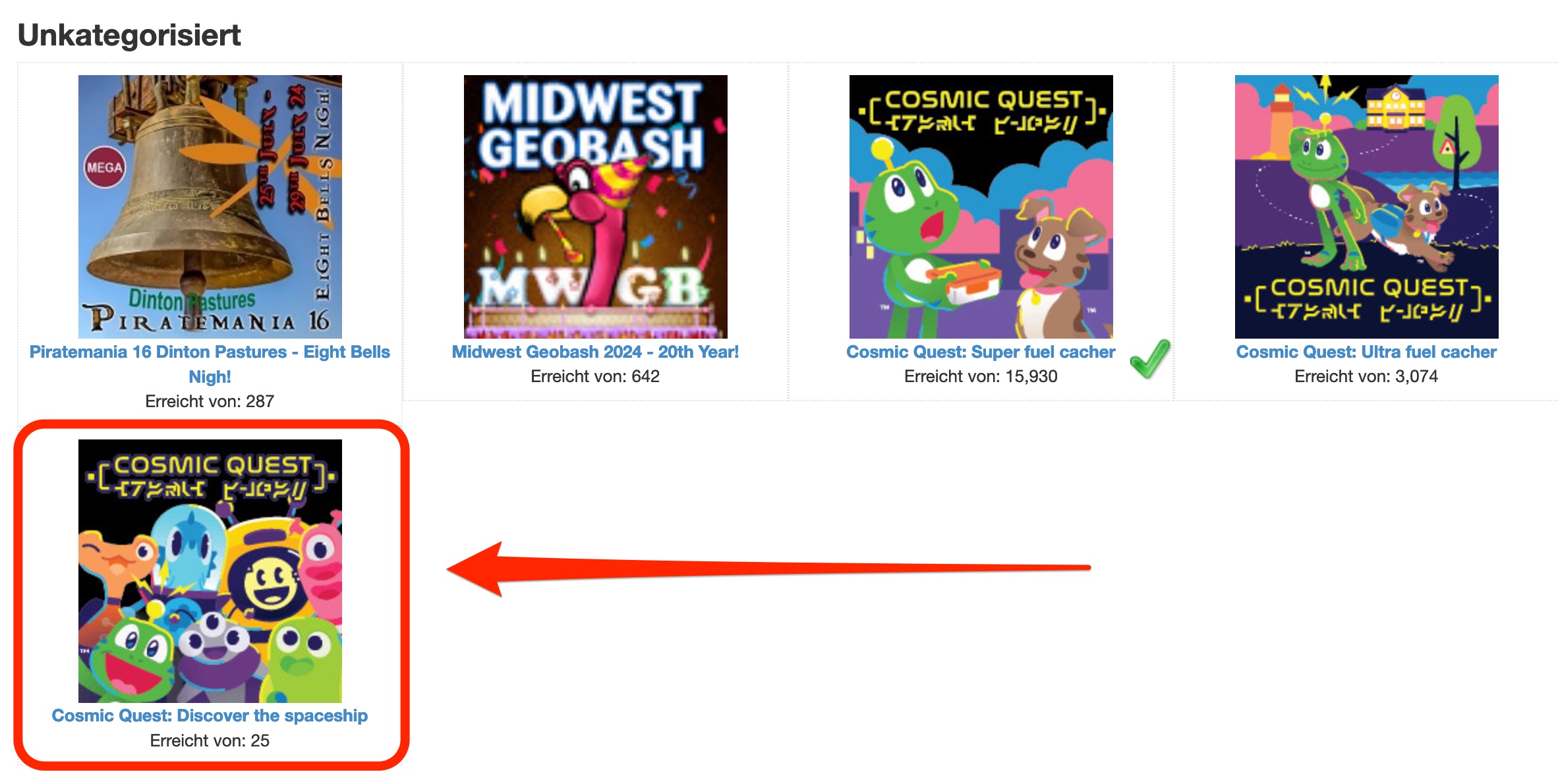Image resolution: width=1558 pixels, height=784 pixels.
Task: Select the Erreicht von: 642 text
Action: tap(595, 376)
